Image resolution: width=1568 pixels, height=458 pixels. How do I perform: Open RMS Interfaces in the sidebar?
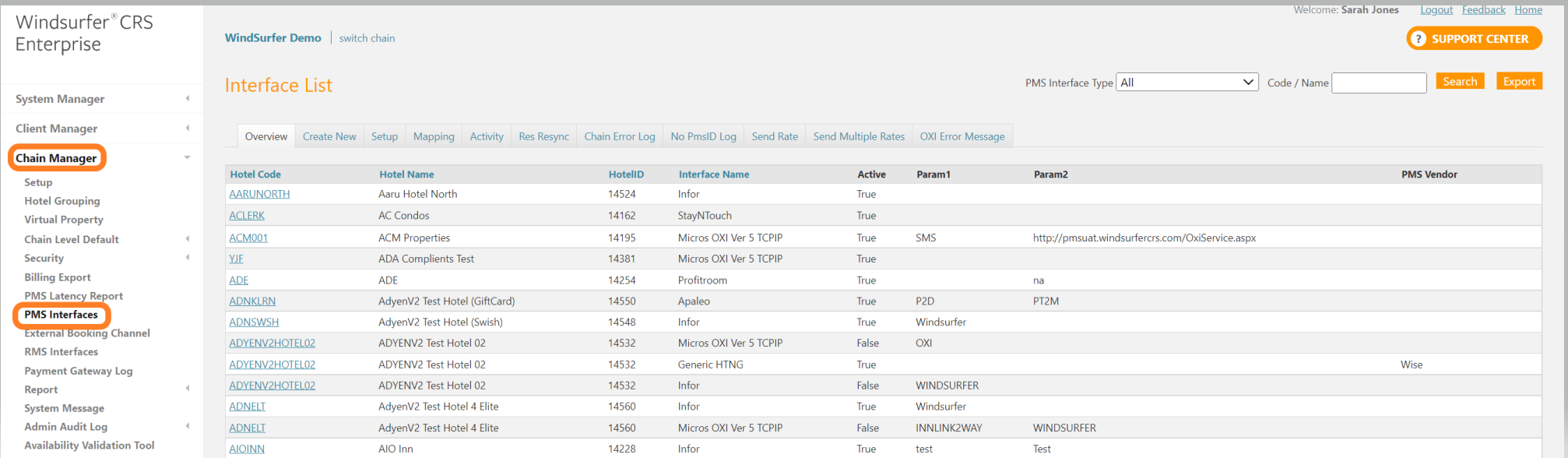pyautogui.click(x=62, y=352)
